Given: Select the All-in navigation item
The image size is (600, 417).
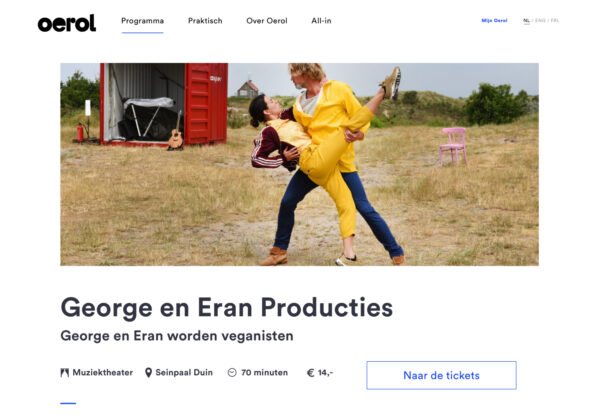Looking at the screenshot, I should [x=321, y=21].
